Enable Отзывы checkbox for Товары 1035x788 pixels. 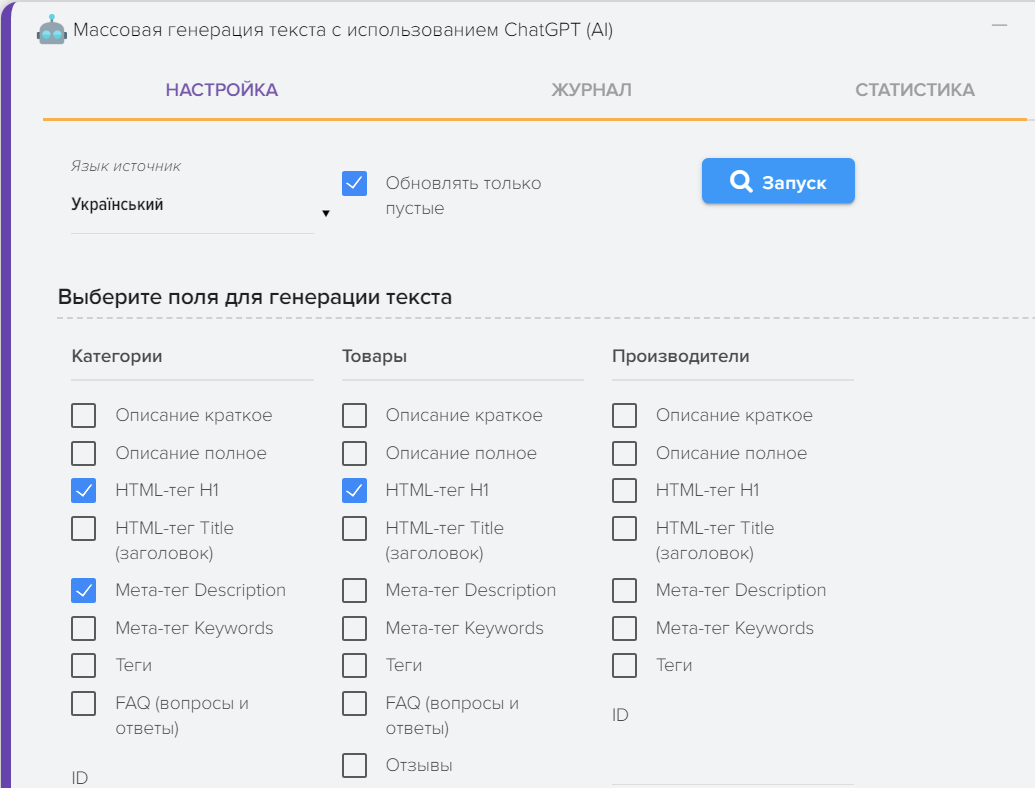pyautogui.click(x=354, y=765)
